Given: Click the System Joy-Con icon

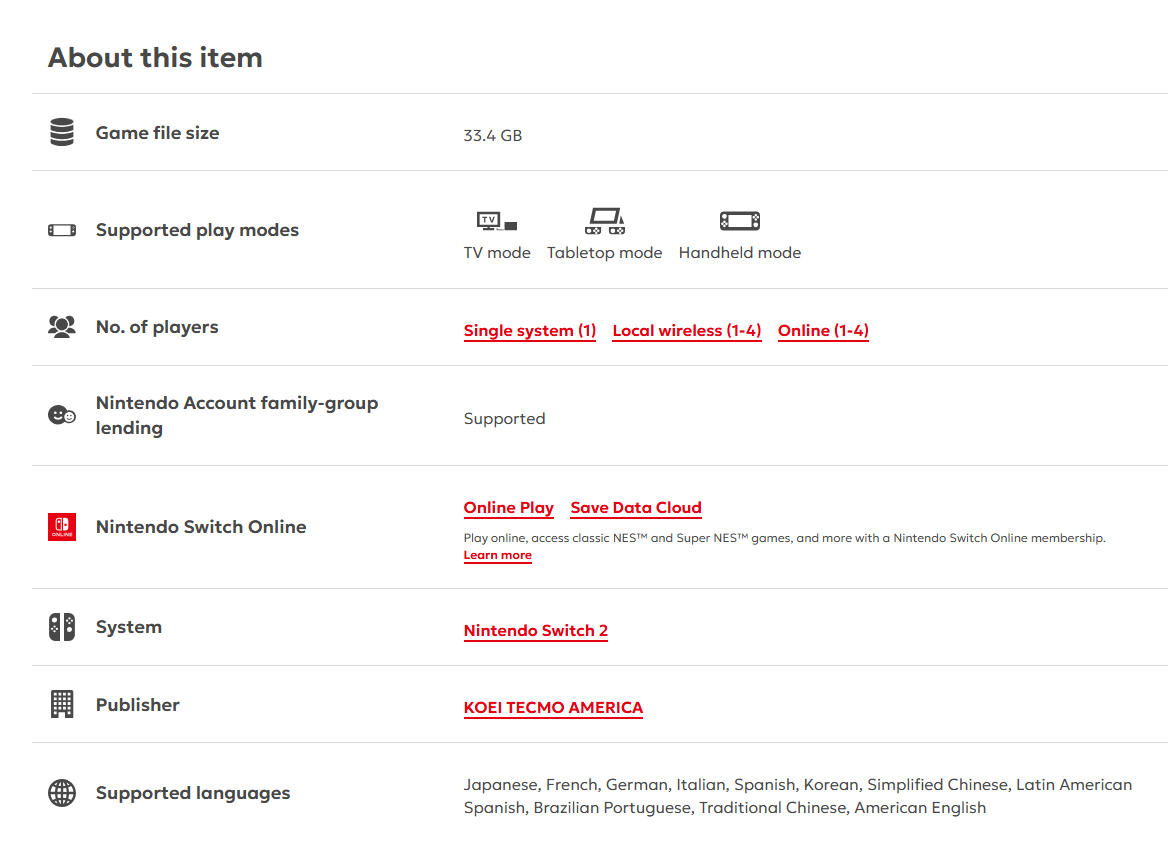Looking at the screenshot, I should [x=62, y=627].
